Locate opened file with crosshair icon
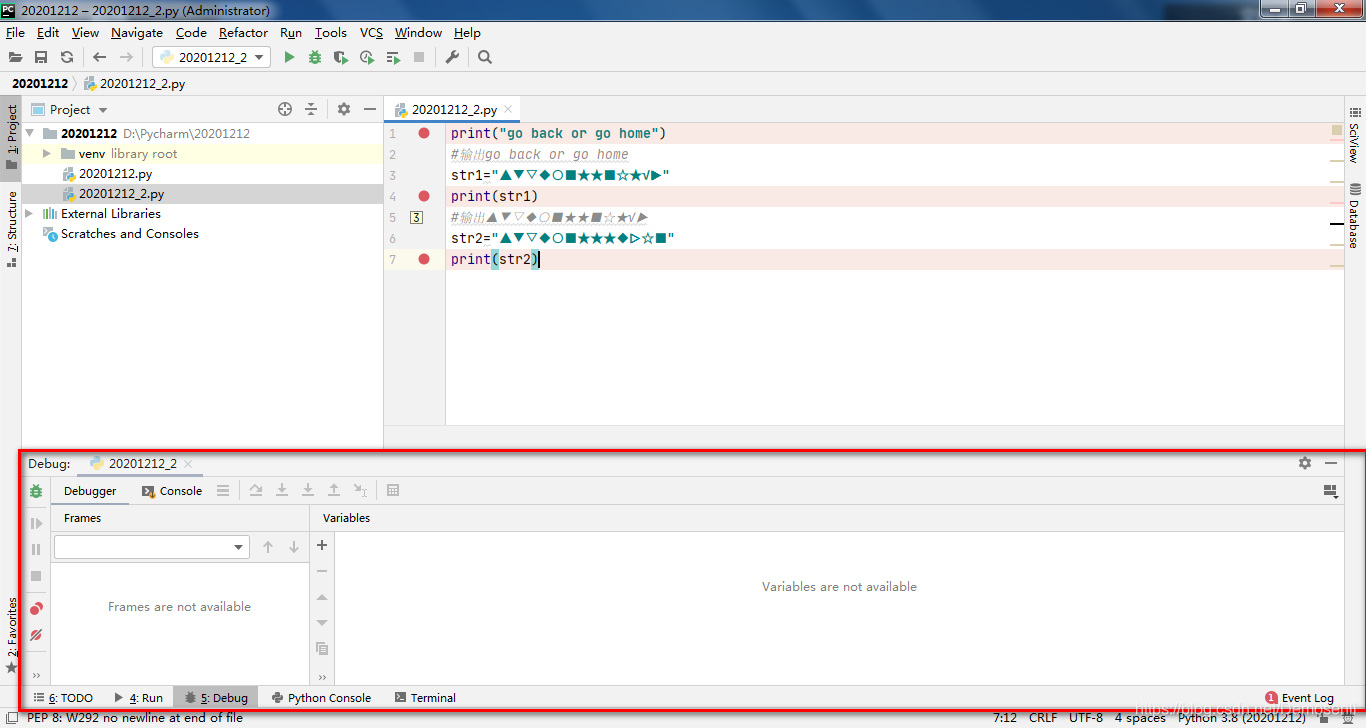The image size is (1366, 728). click(285, 109)
